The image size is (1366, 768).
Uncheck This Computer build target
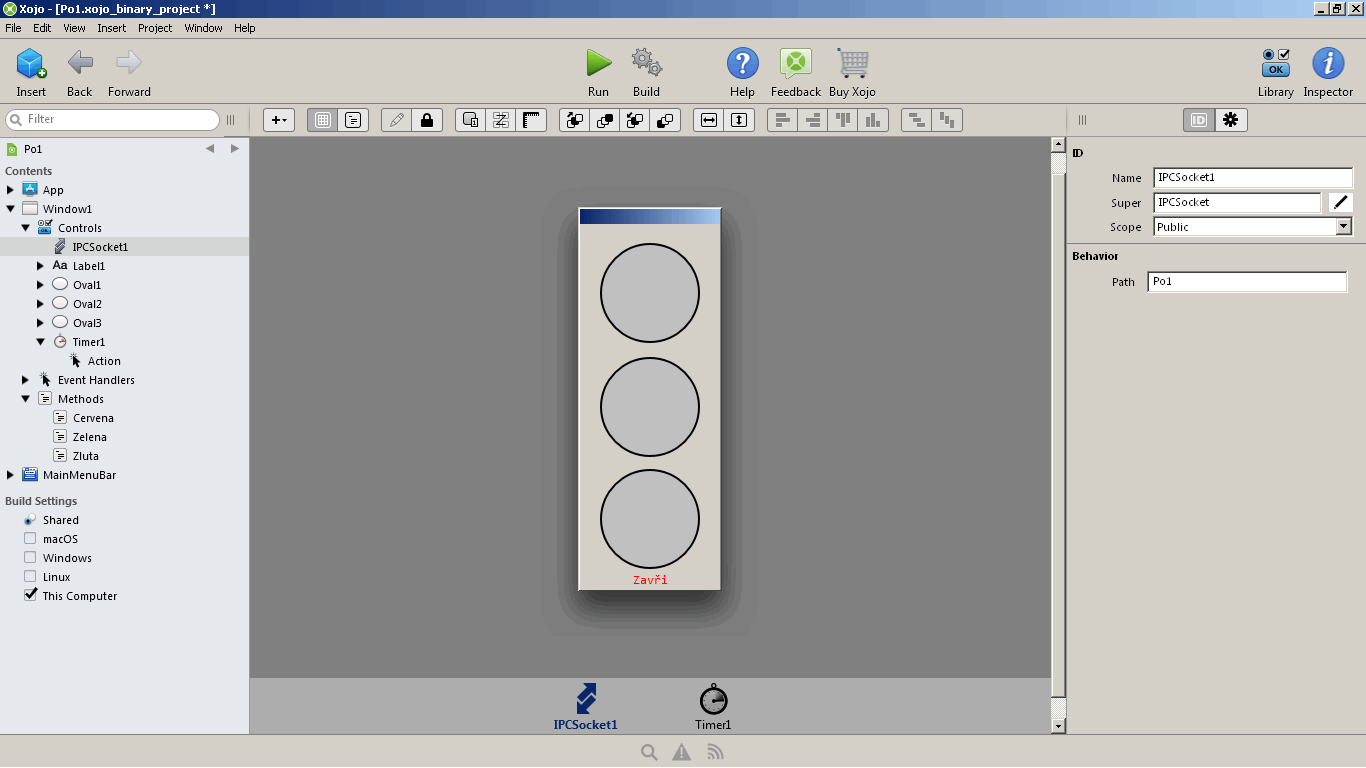click(x=30, y=596)
